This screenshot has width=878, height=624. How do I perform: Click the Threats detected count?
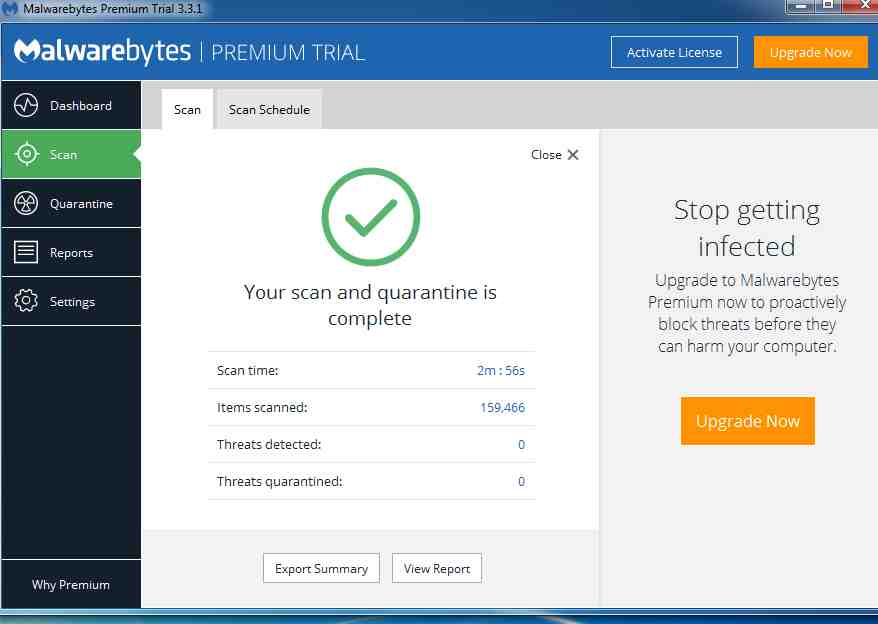coord(521,445)
